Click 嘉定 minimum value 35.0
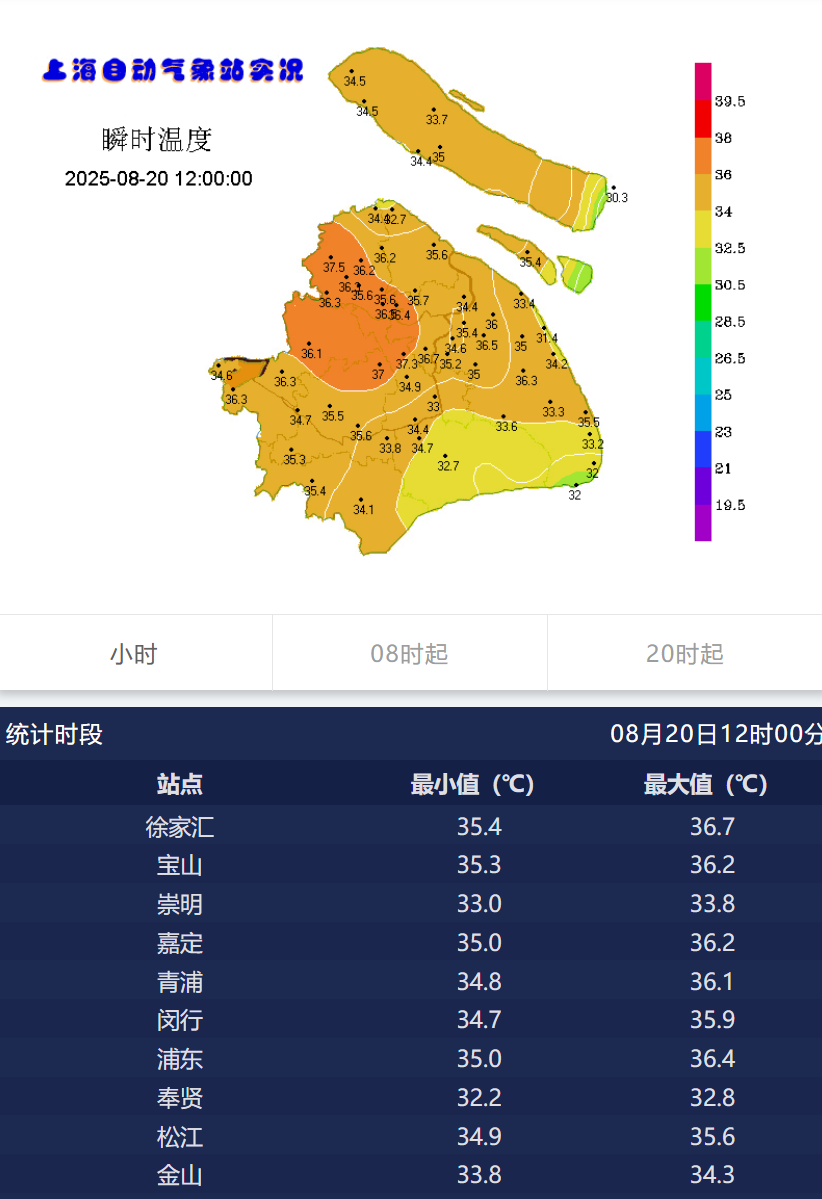 pos(479,943)
